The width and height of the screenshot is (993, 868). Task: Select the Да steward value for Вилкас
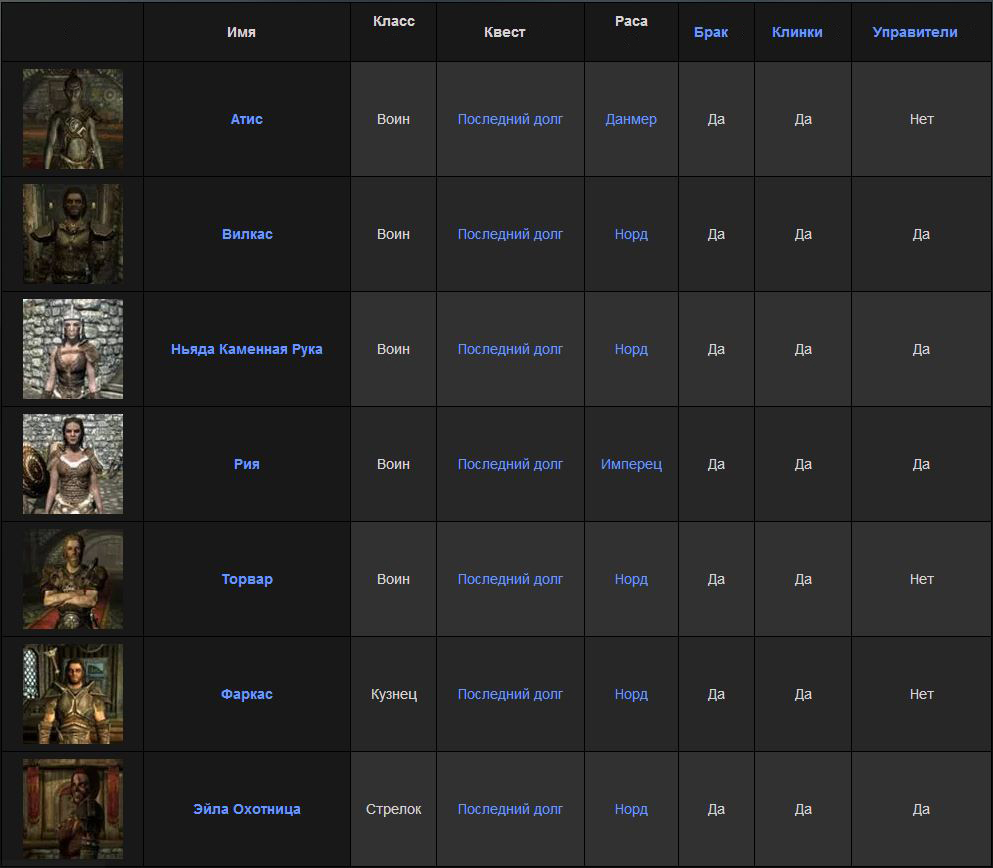[x=921, y=234]
